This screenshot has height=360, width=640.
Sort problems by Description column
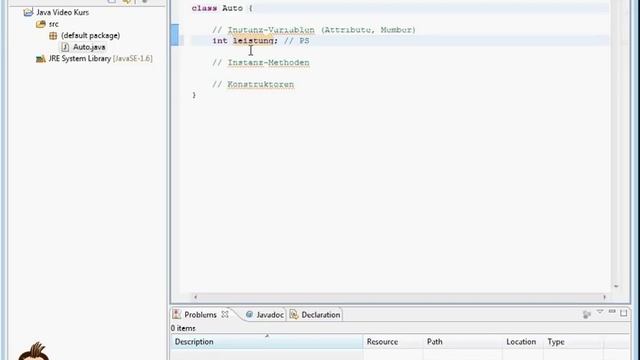pyautogui.click(x=266, y=342)
